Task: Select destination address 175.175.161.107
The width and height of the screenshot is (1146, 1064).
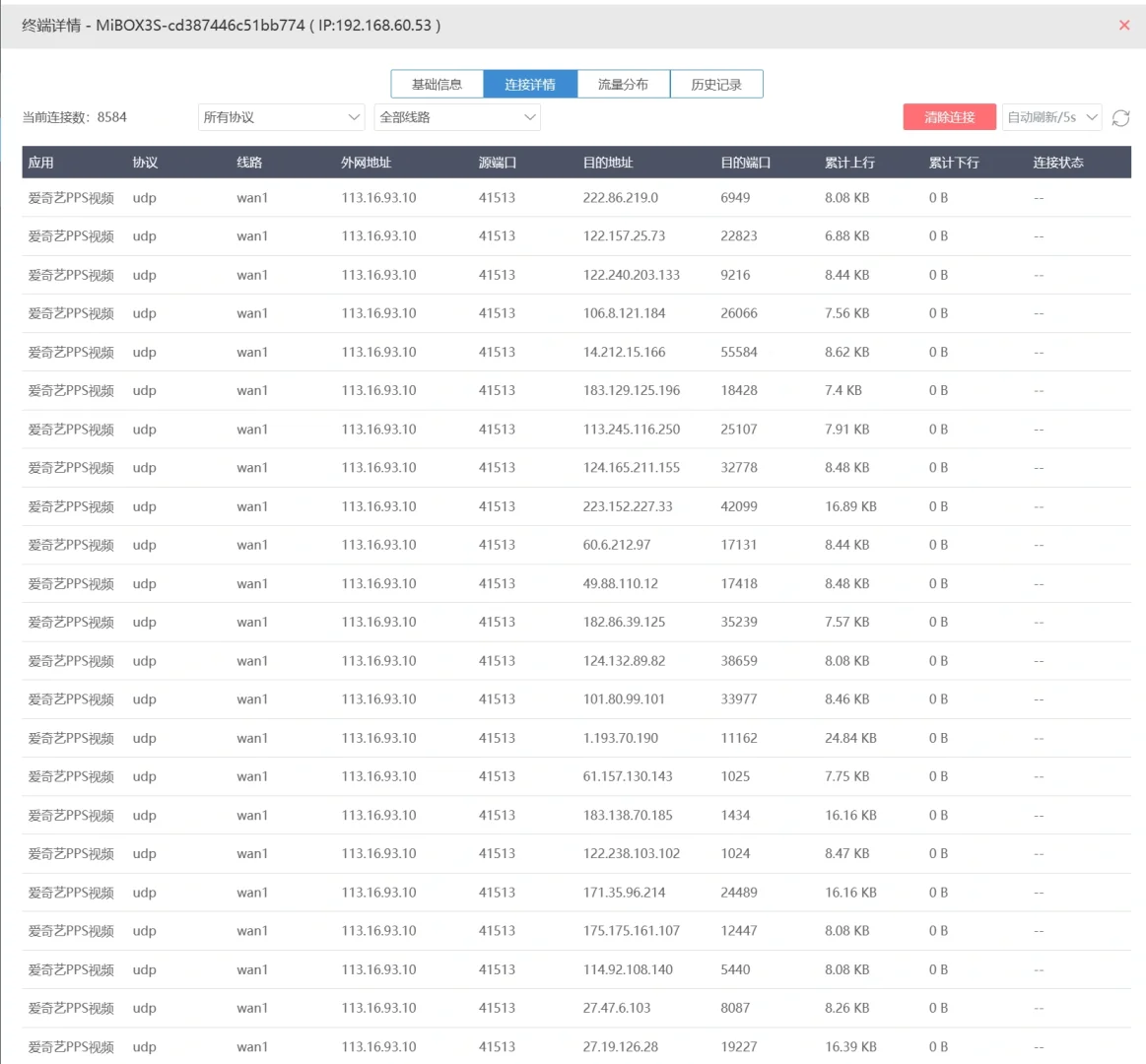Action: click(632, 931)
